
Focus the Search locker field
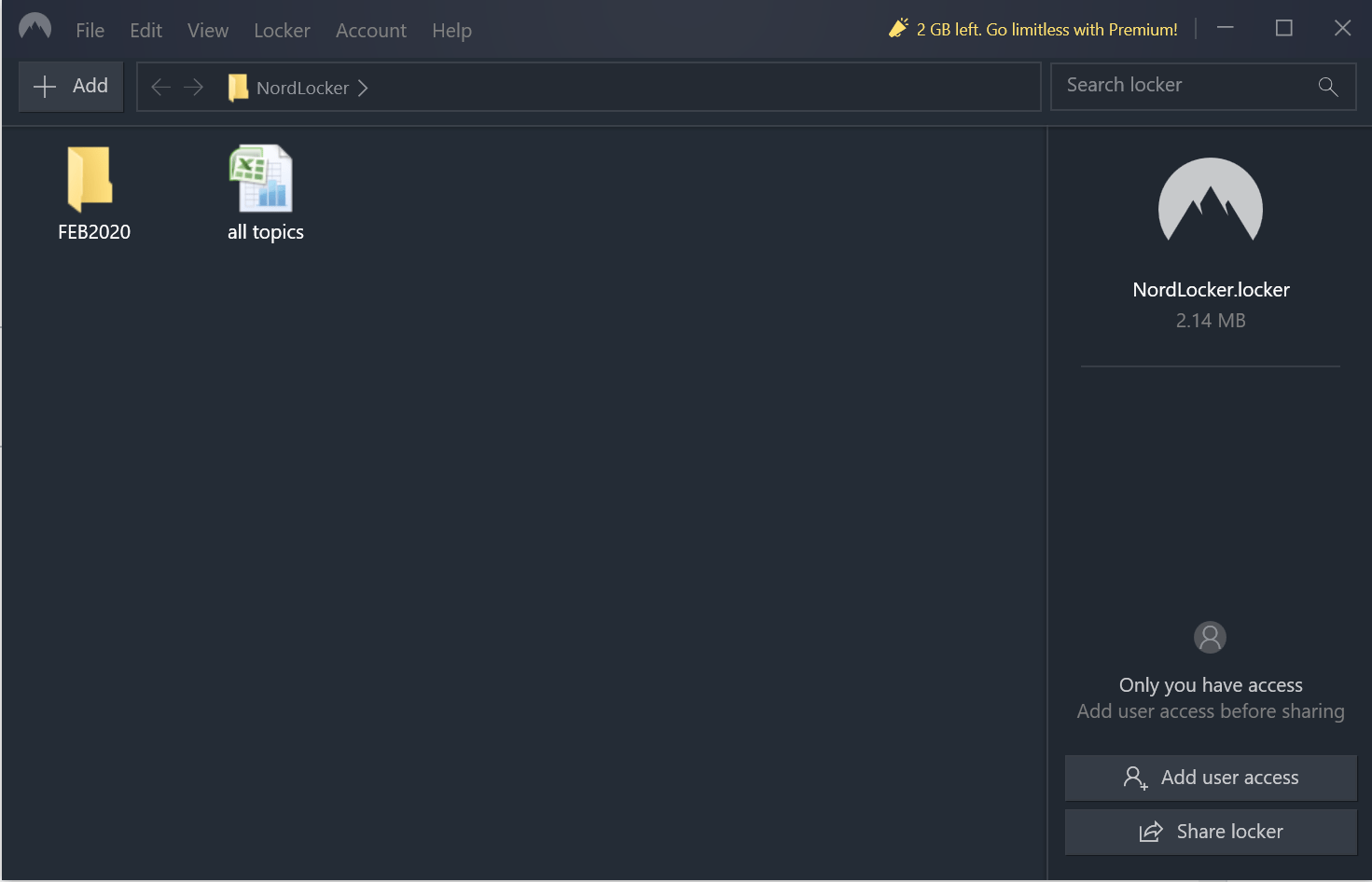1203,86
